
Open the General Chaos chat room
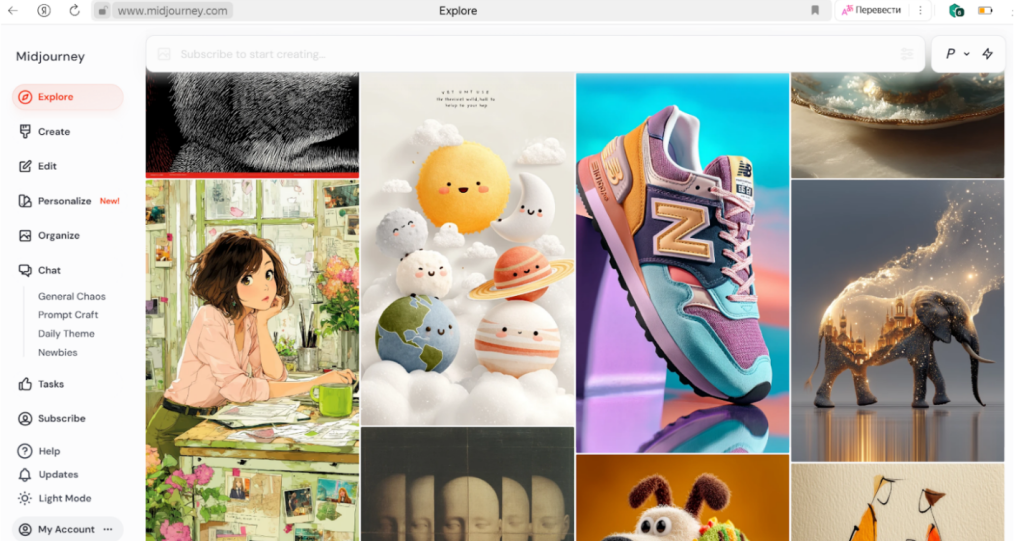pyautogui.click(x=71, y=296)
